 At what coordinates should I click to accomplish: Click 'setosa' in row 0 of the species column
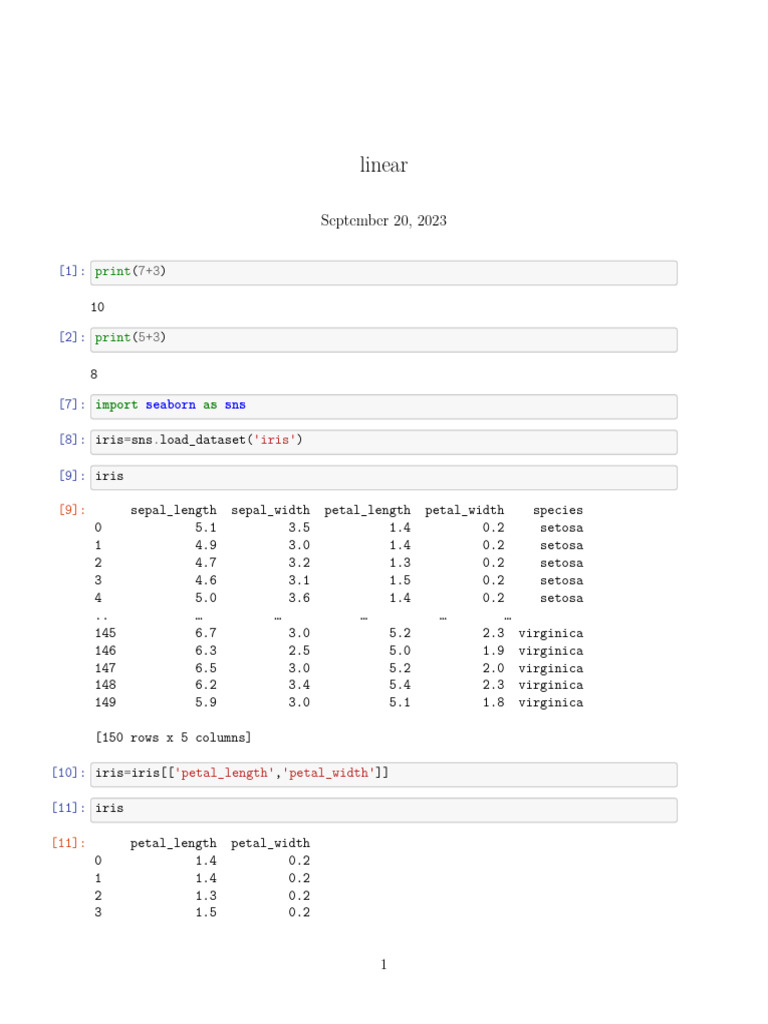pyautogui.click(x=562, y=528)
